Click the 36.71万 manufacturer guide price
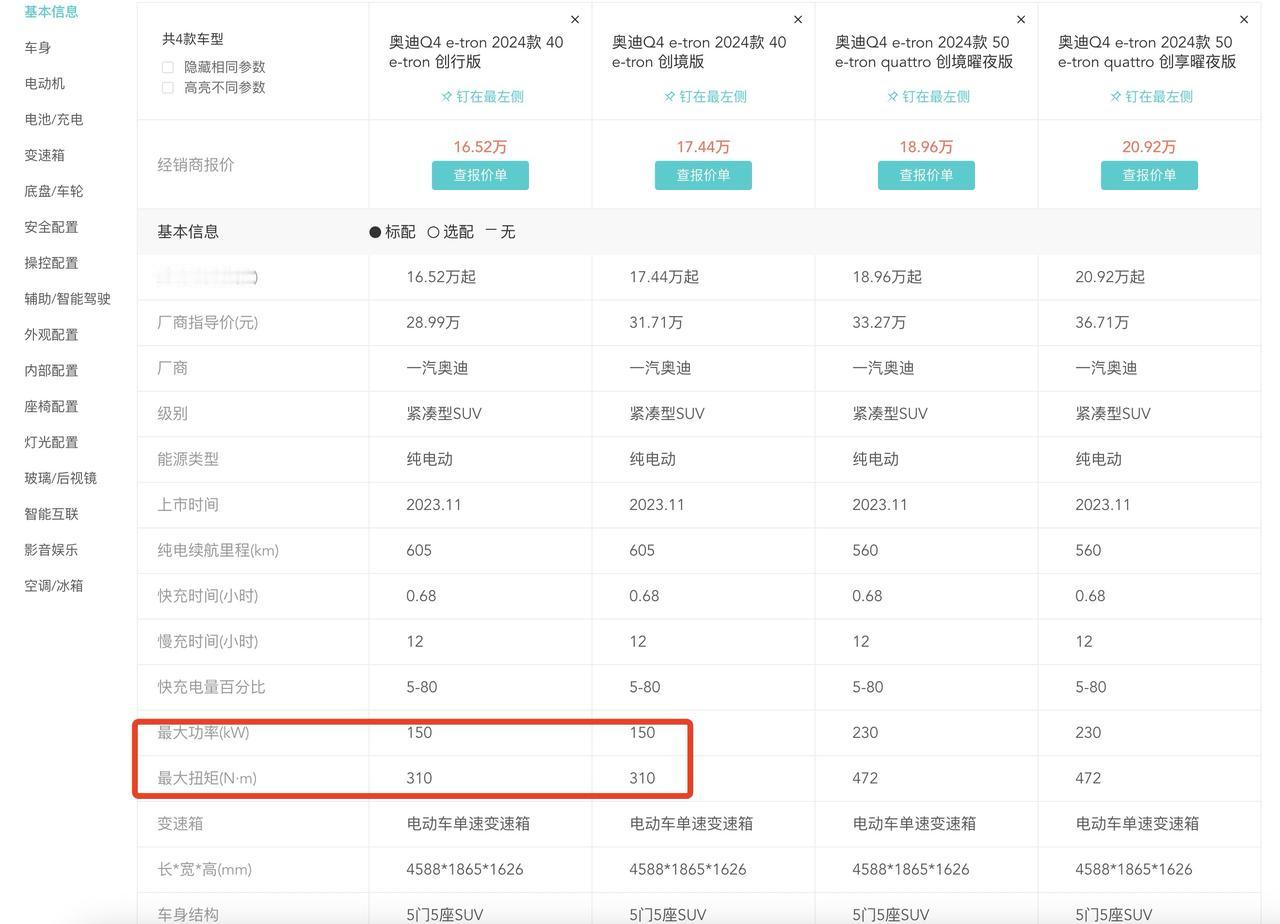 point(1102,323)
